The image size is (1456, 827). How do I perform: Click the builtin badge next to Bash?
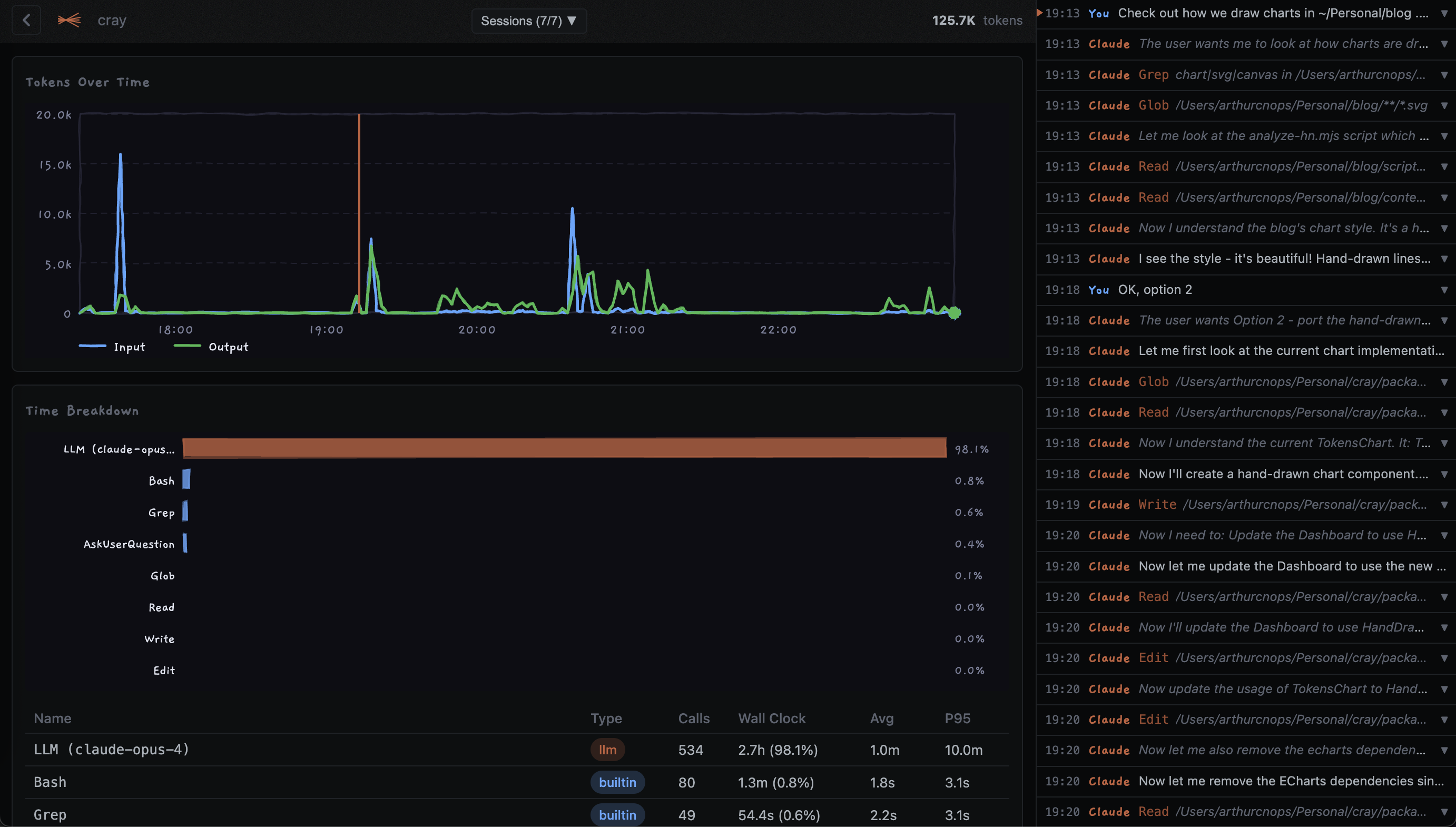pos(617,782)
